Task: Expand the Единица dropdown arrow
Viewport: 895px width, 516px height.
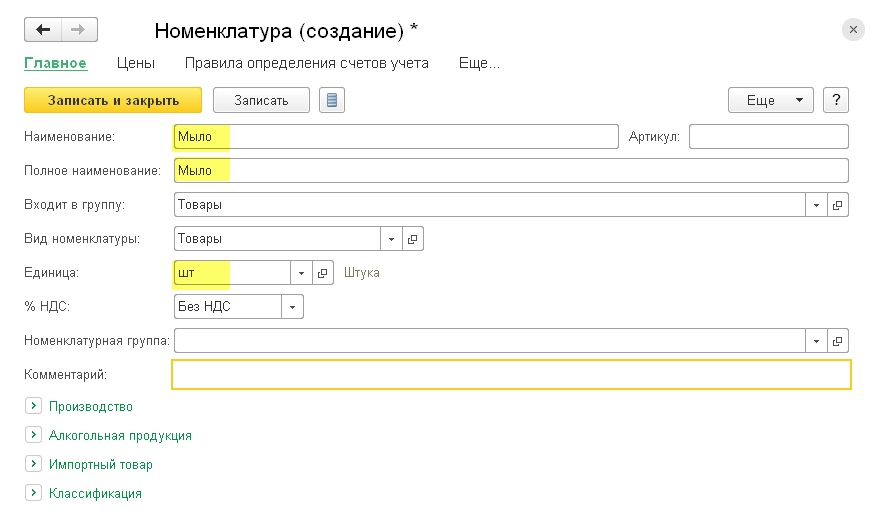Action: pyautogui.click(x=301, y=273)
